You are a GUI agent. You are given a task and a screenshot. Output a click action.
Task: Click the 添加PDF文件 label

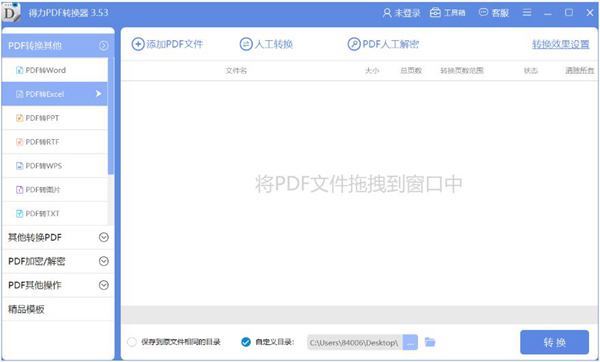174,44
